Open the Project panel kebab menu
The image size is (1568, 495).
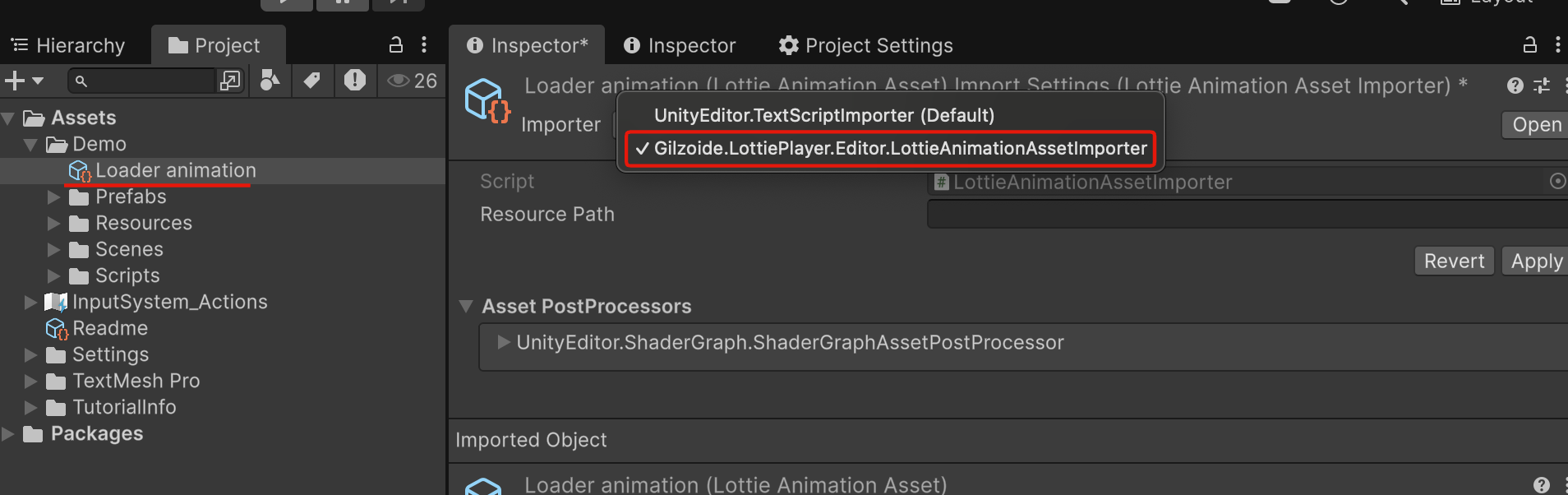click(x=424, y=45)
